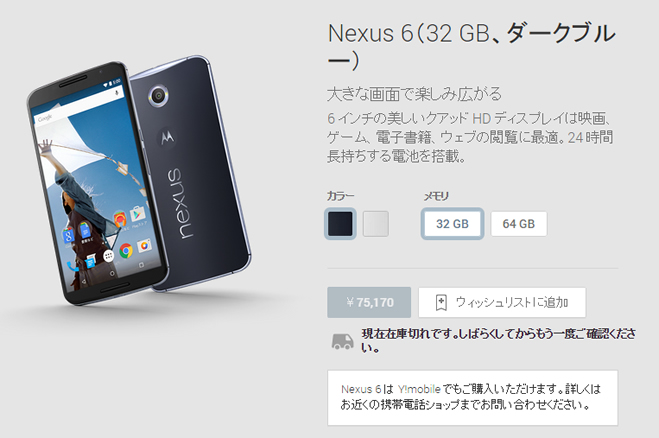Click the home navigation button on phone screen
This screenshot has width=659, height=438.
(x=112, y=274)
